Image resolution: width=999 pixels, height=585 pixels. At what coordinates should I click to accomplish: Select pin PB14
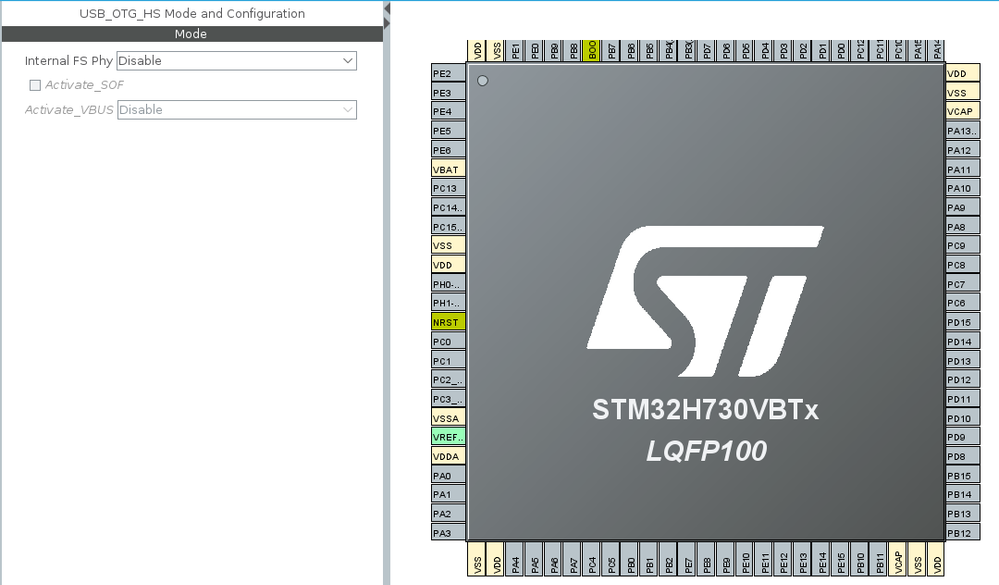pos(963,494)
